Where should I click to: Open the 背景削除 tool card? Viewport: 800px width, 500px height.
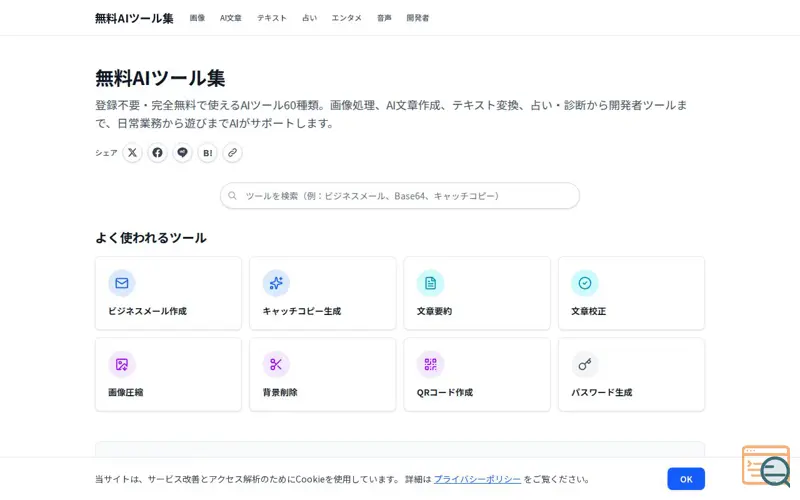322,374
